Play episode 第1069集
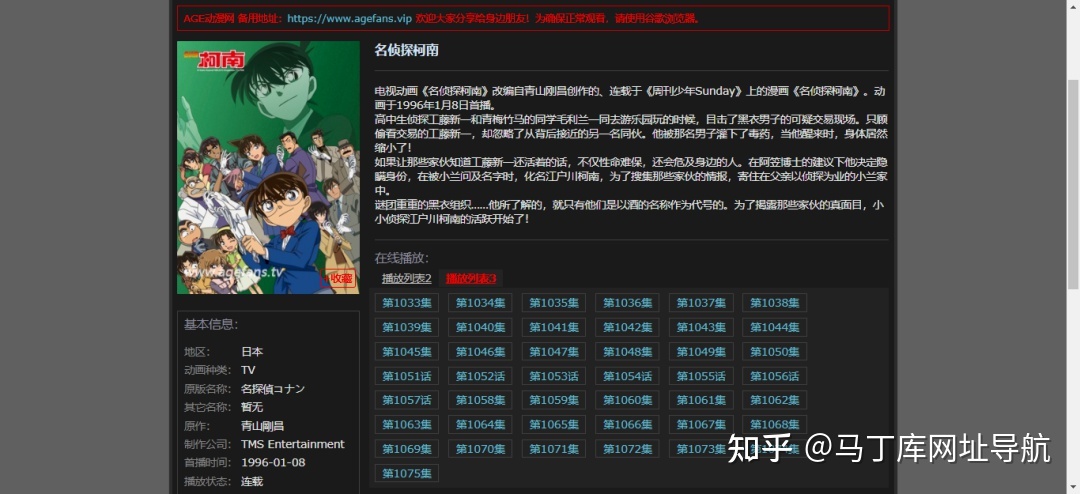1080x494 pixels. pyautogui.click(x=407, y=449)
